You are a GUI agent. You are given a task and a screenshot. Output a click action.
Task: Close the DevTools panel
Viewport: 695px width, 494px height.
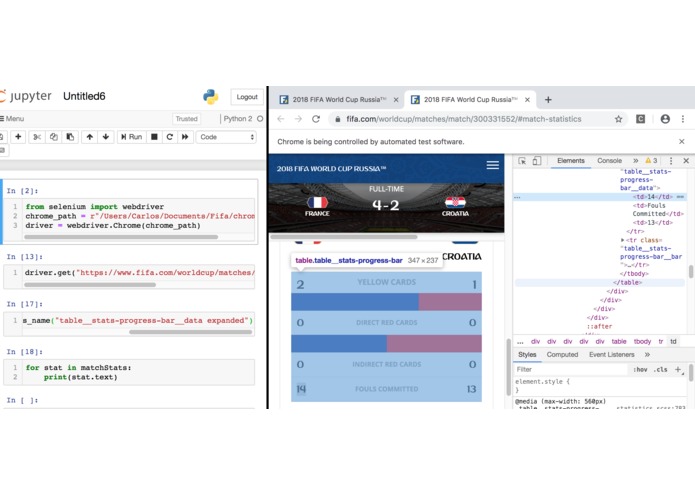pos(686,161)
